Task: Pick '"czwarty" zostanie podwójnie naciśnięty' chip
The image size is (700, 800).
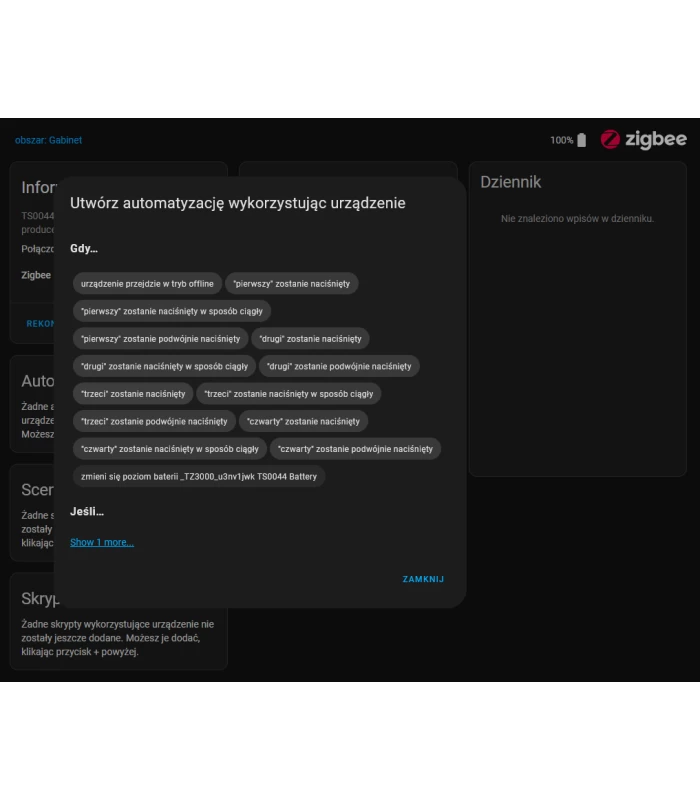Action: click(x=355, y=449)
